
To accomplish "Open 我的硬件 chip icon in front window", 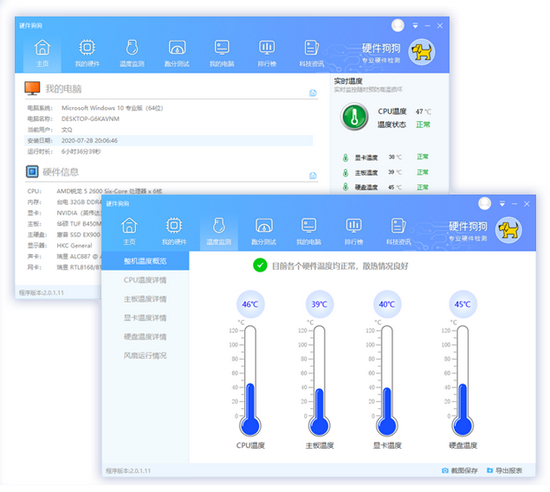I will (x=174, y=231).
